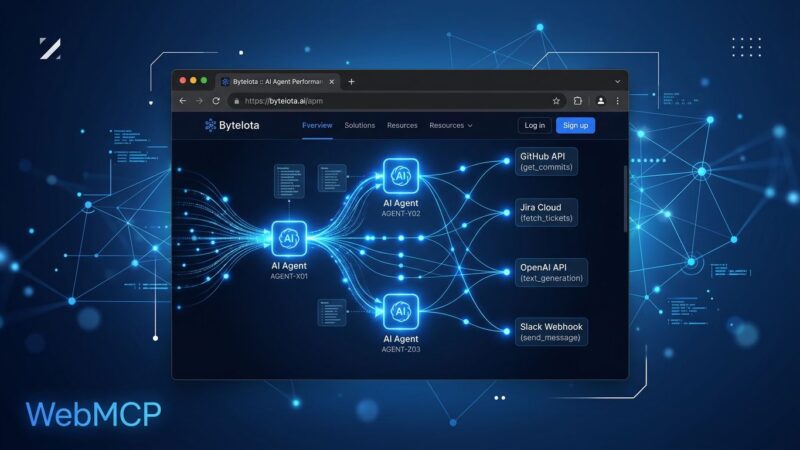Open the browser profile avatar icon
Image resolution: width=800 pixels, height=450 pixels.
click(601, 101)
